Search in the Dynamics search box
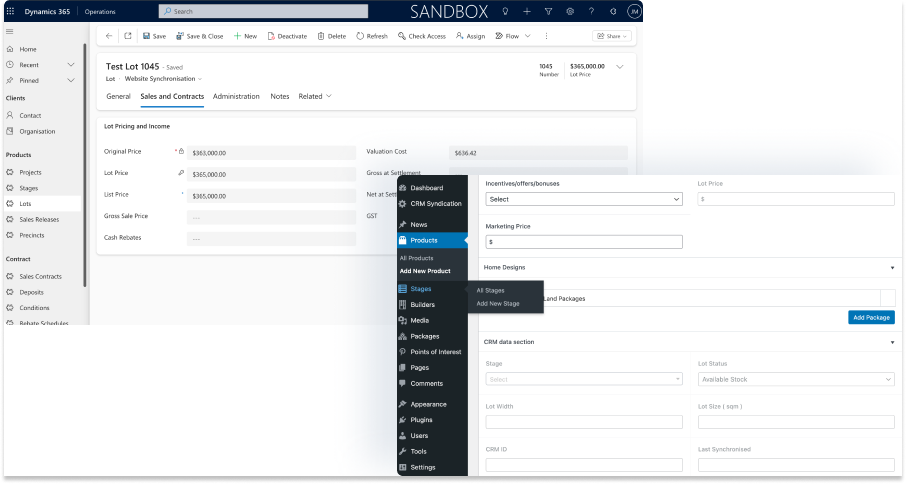906x484 pixels. (263, 11)
